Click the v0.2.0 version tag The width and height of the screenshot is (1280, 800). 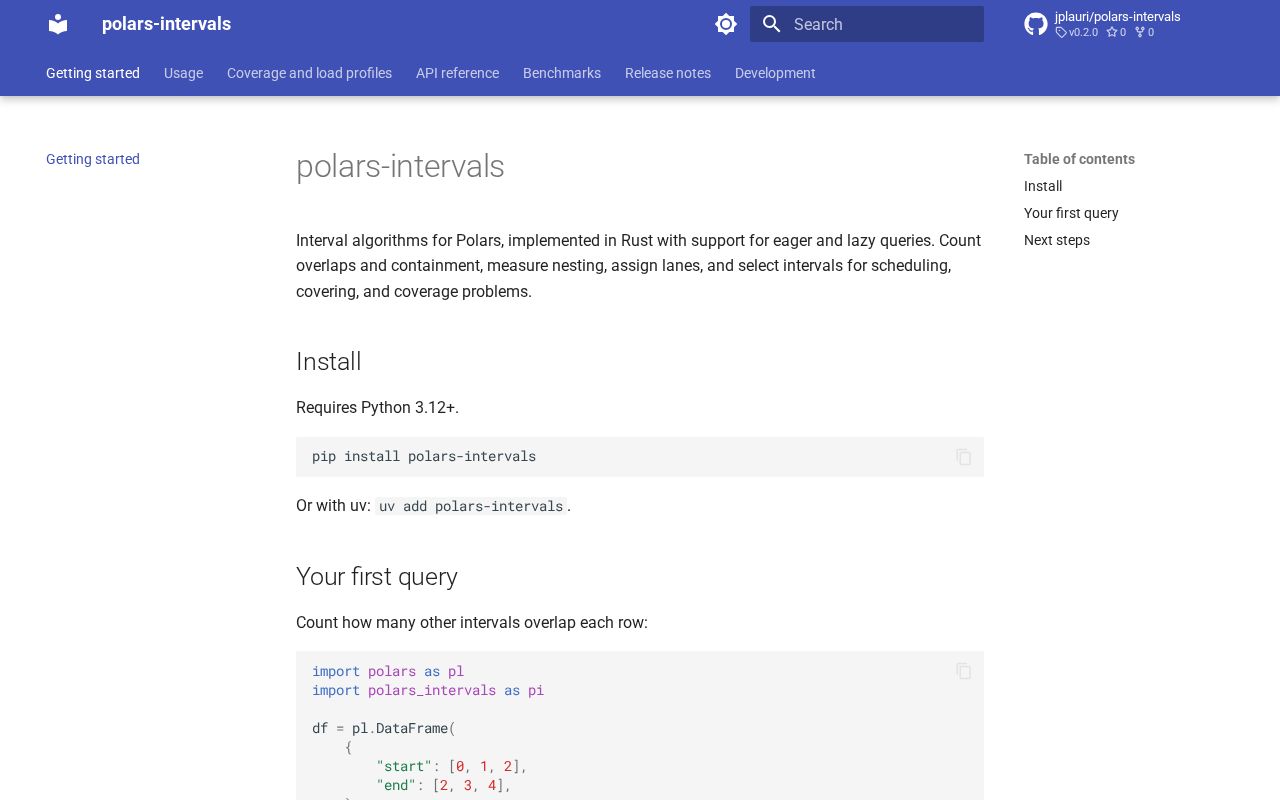(1076, 32)
